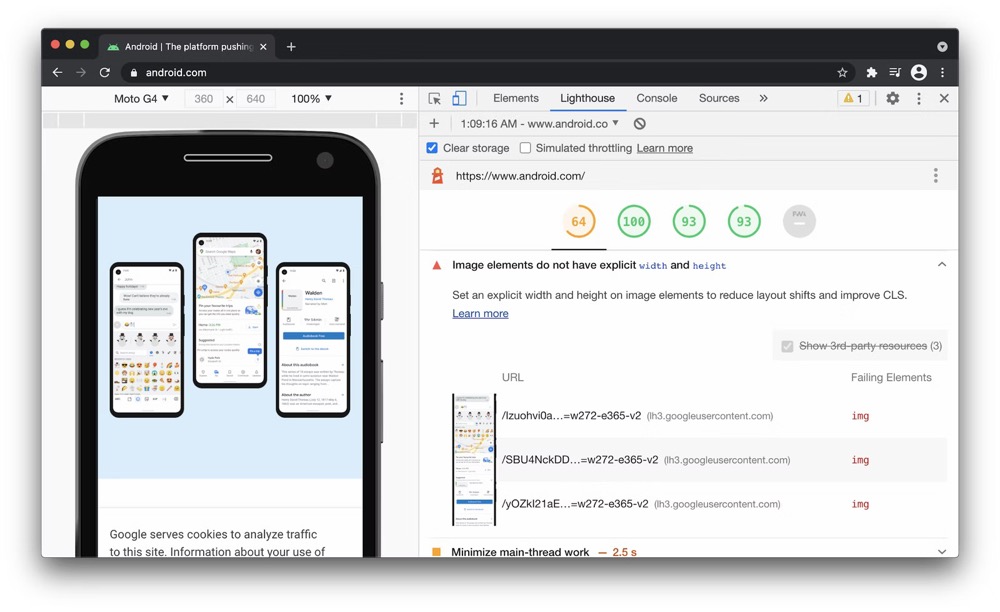Click the viewport height field 640
The height and width of the screenshot is (612, 1000).
[256, 98]
